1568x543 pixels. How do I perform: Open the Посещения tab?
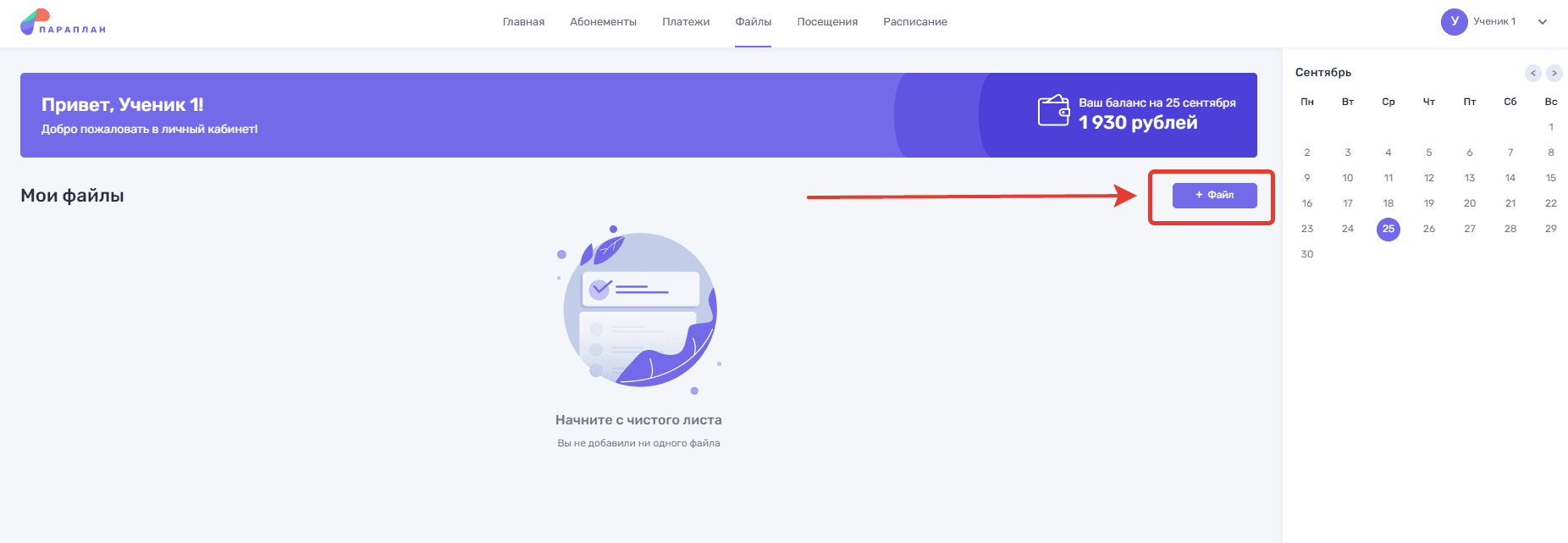tap(827, 22)
